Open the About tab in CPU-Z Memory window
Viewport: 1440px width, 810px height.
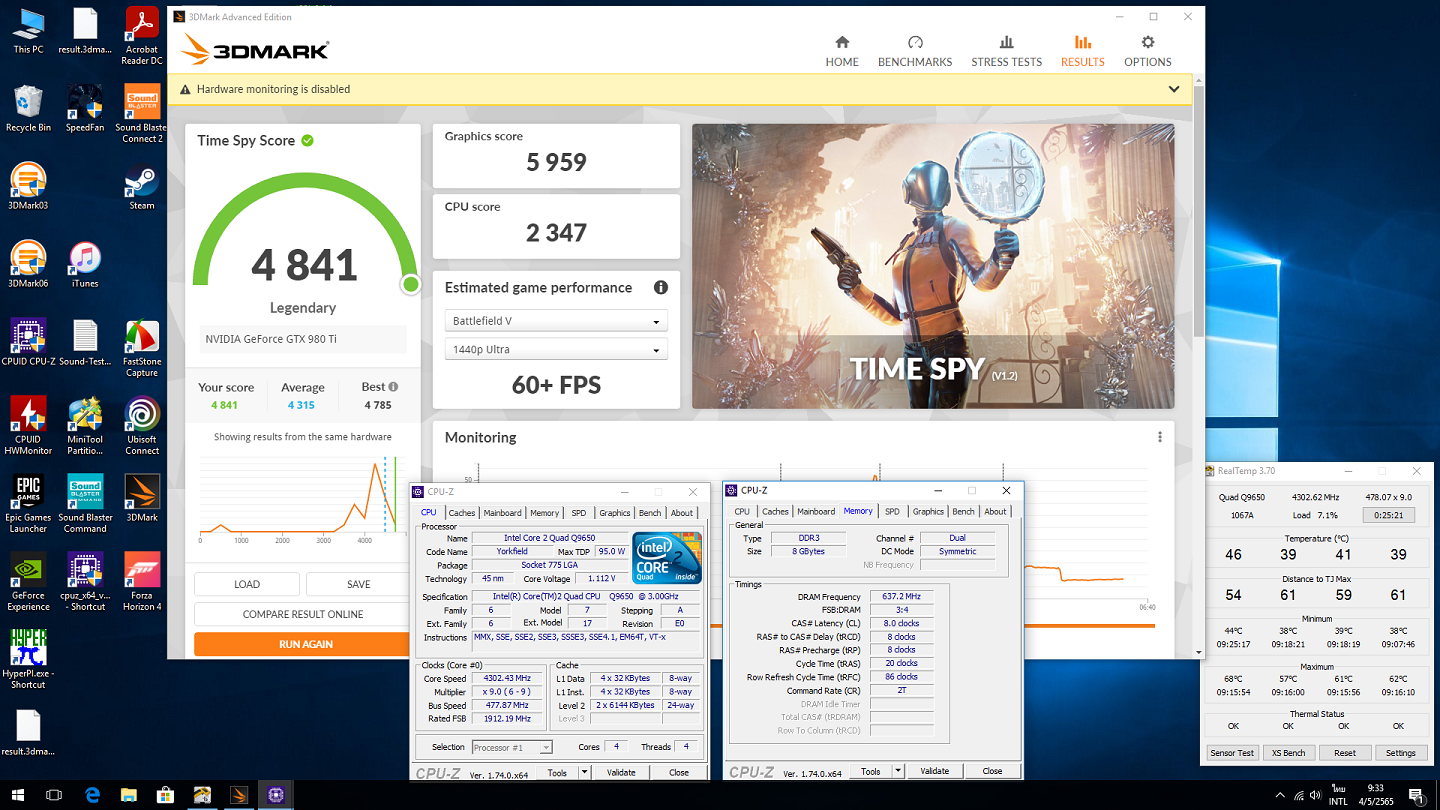point(995,511)
